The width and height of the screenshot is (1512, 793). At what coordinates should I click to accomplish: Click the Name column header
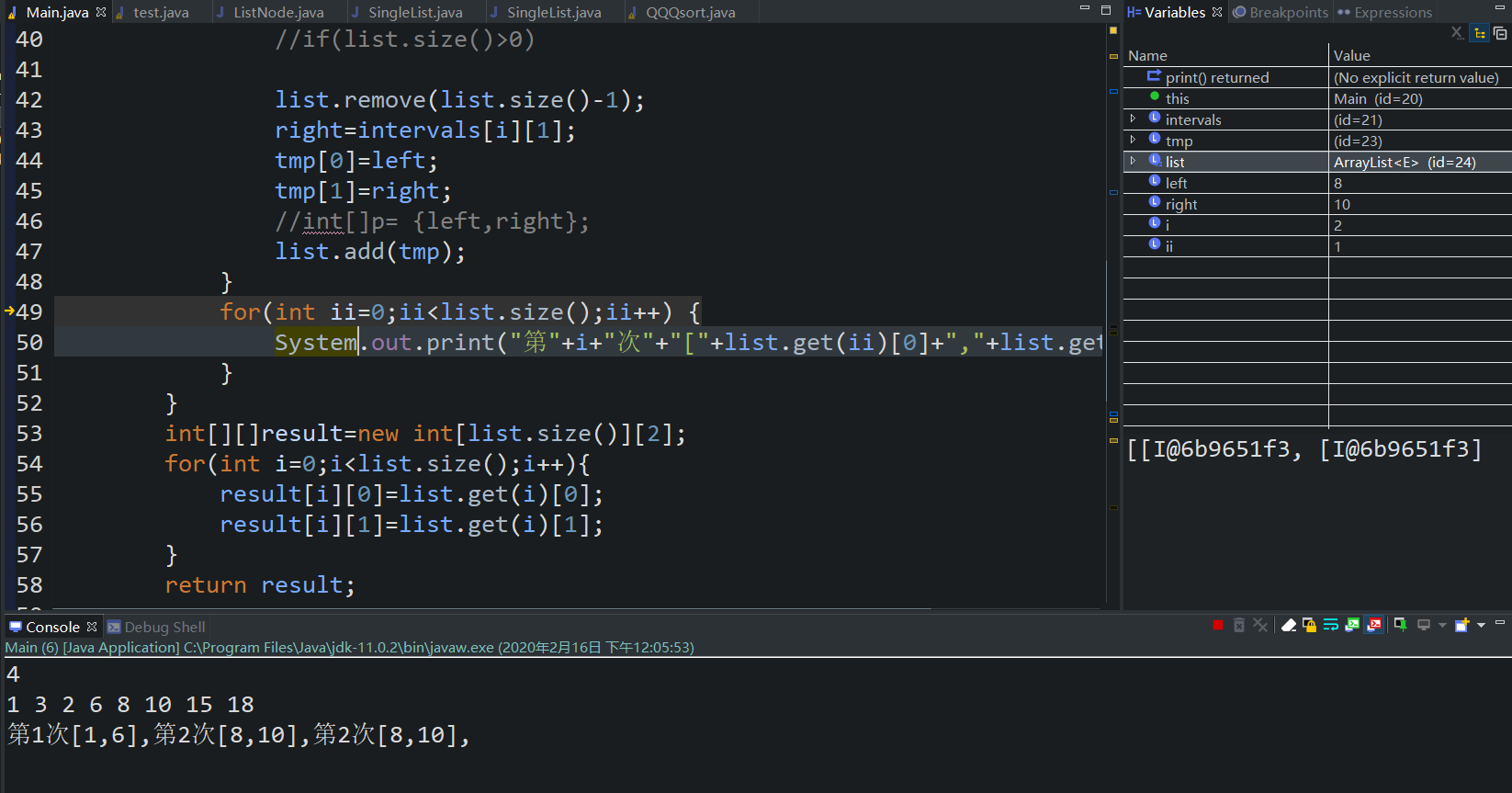1225,55
